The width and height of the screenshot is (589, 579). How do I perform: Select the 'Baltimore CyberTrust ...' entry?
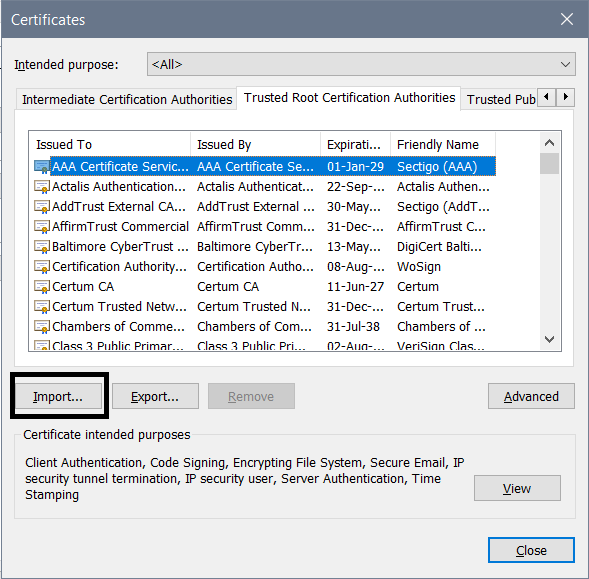(264, 246)
